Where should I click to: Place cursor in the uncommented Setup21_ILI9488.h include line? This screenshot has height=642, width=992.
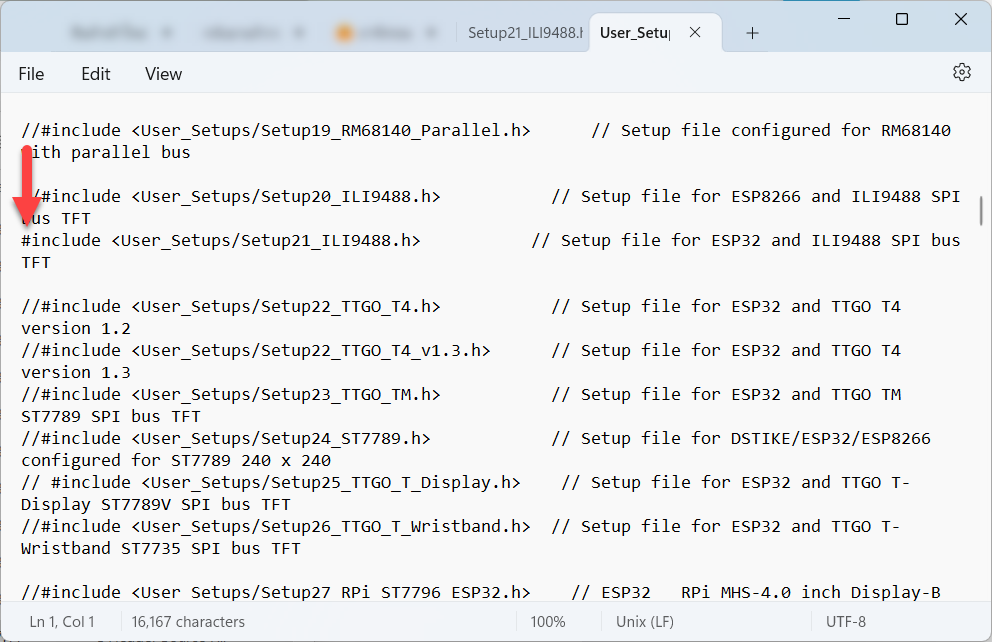pyautogui.click(x=220, y=240)
